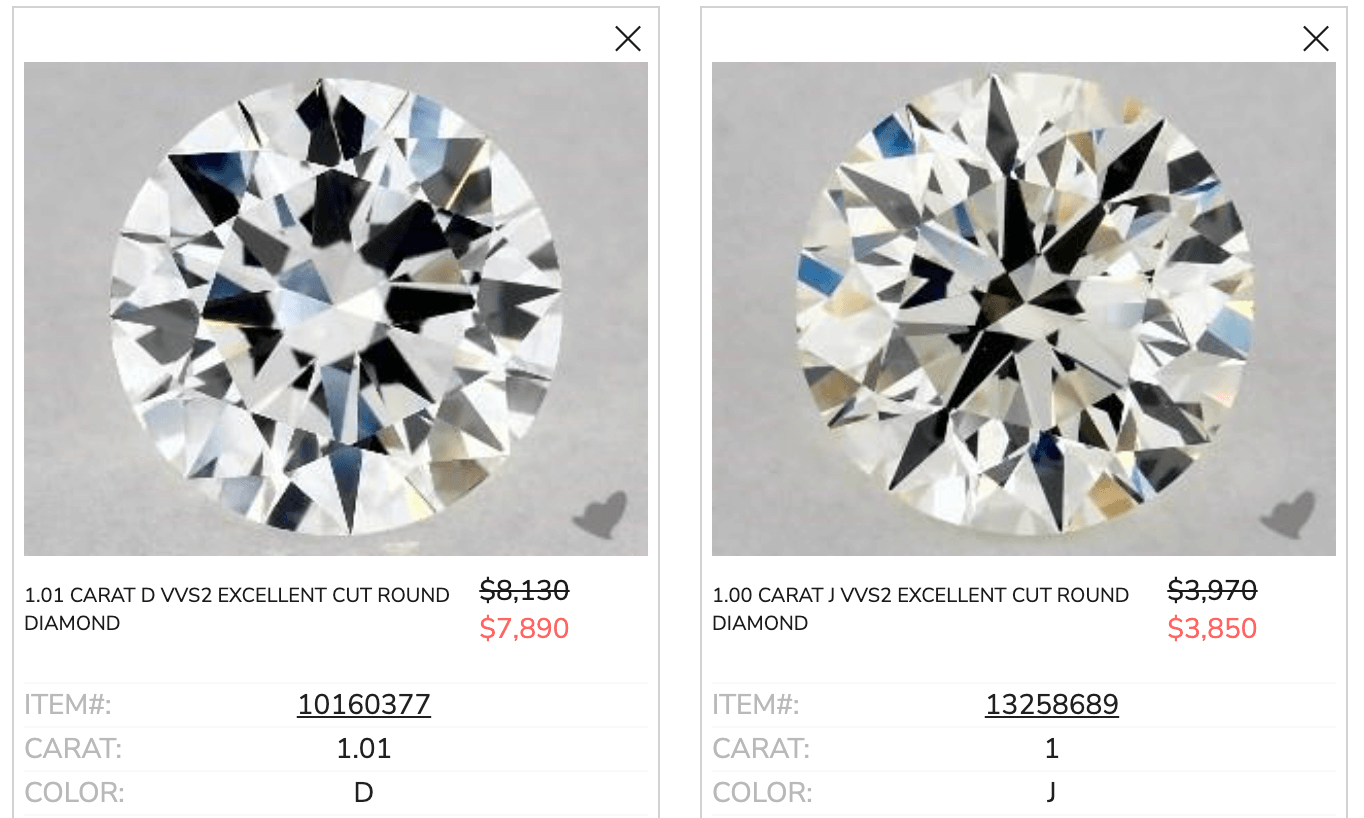The width and height of the screenshot is (1364, 818).
Task: View the 1.00 carat J diamond image
Action: point(1024,309)
